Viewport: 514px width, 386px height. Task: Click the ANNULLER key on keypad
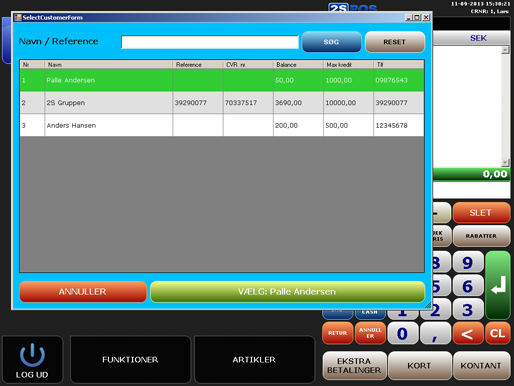coord(370,333)
